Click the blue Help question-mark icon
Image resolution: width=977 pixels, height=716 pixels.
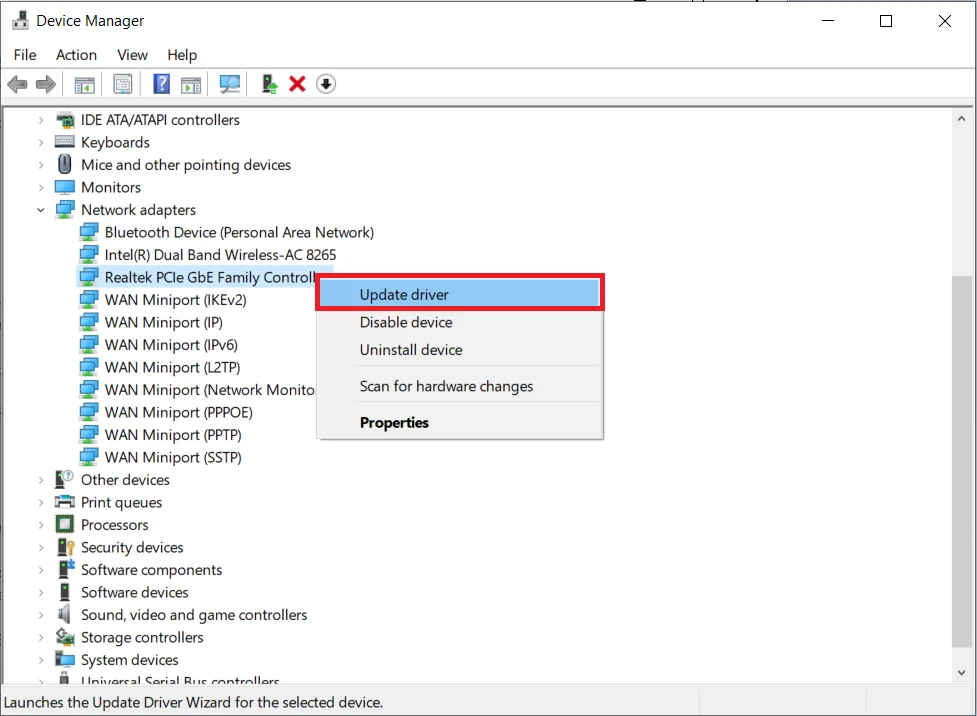pos(161,84)
